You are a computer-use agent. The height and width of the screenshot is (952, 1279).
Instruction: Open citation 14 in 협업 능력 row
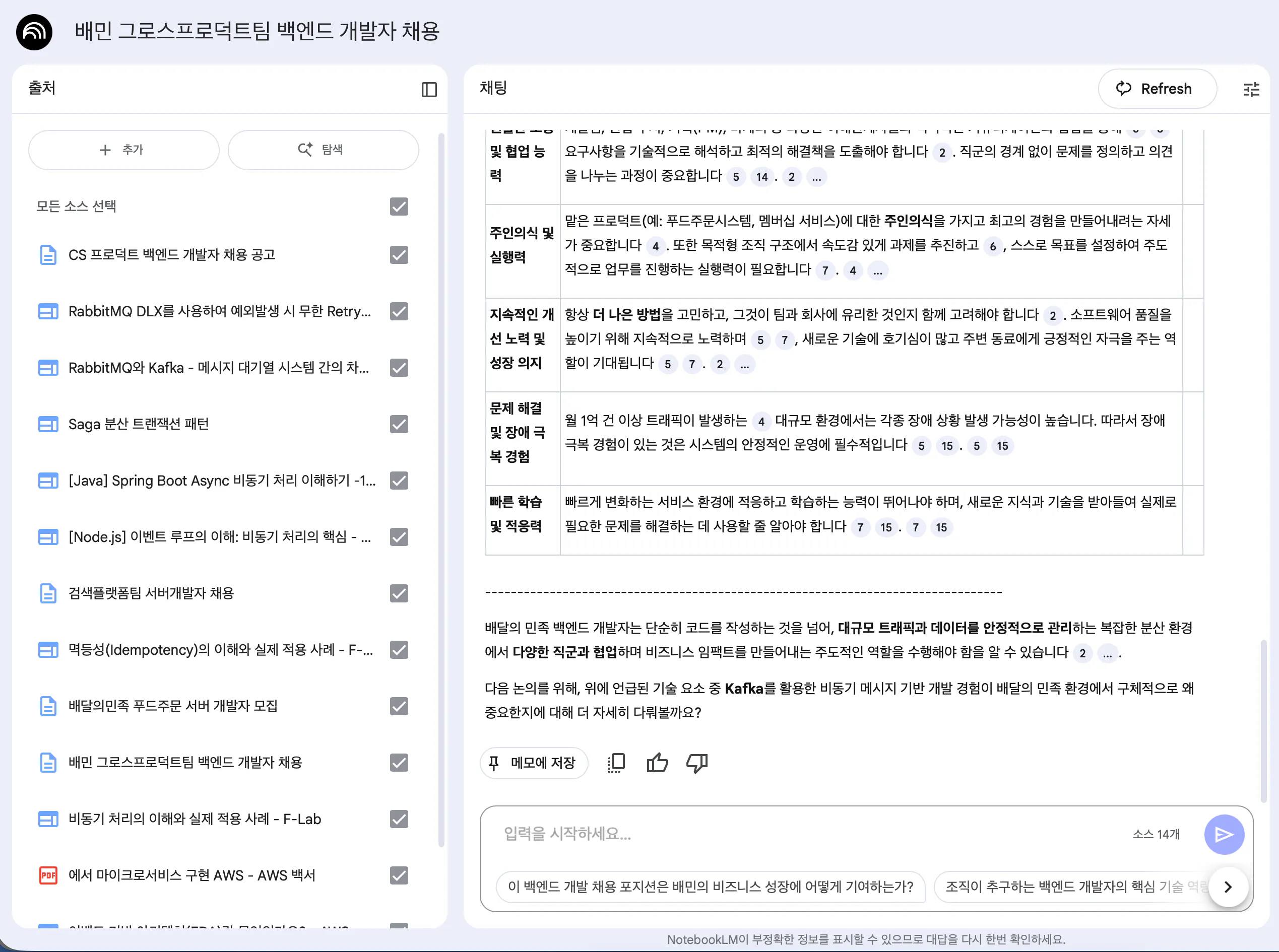click(x=762, y=177)
